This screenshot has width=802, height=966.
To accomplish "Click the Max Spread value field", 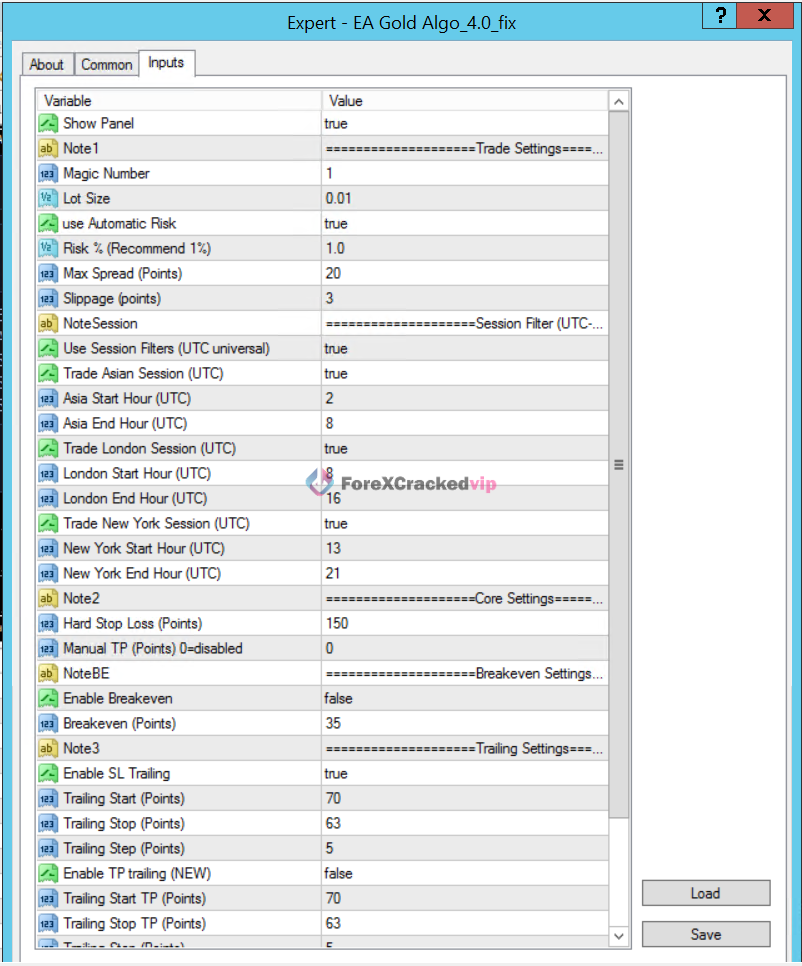I will coord(464,273).
